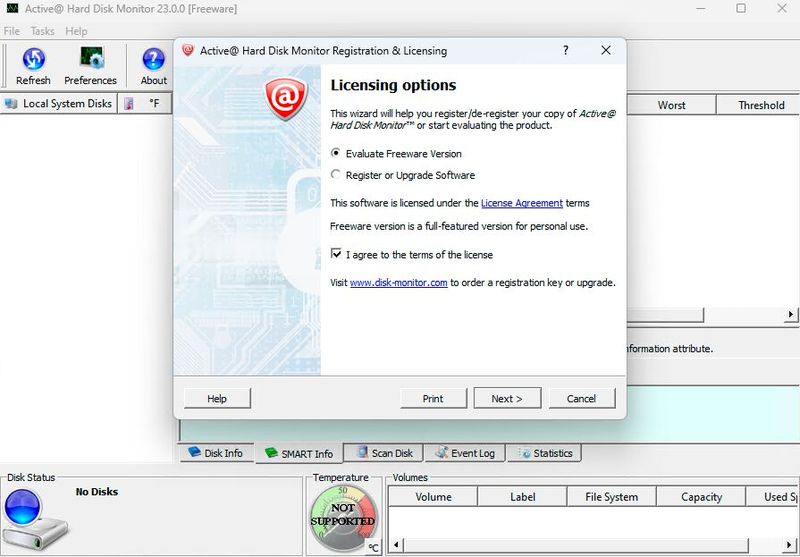Select Register or Upgrade Software option

(x=335, y=174)
